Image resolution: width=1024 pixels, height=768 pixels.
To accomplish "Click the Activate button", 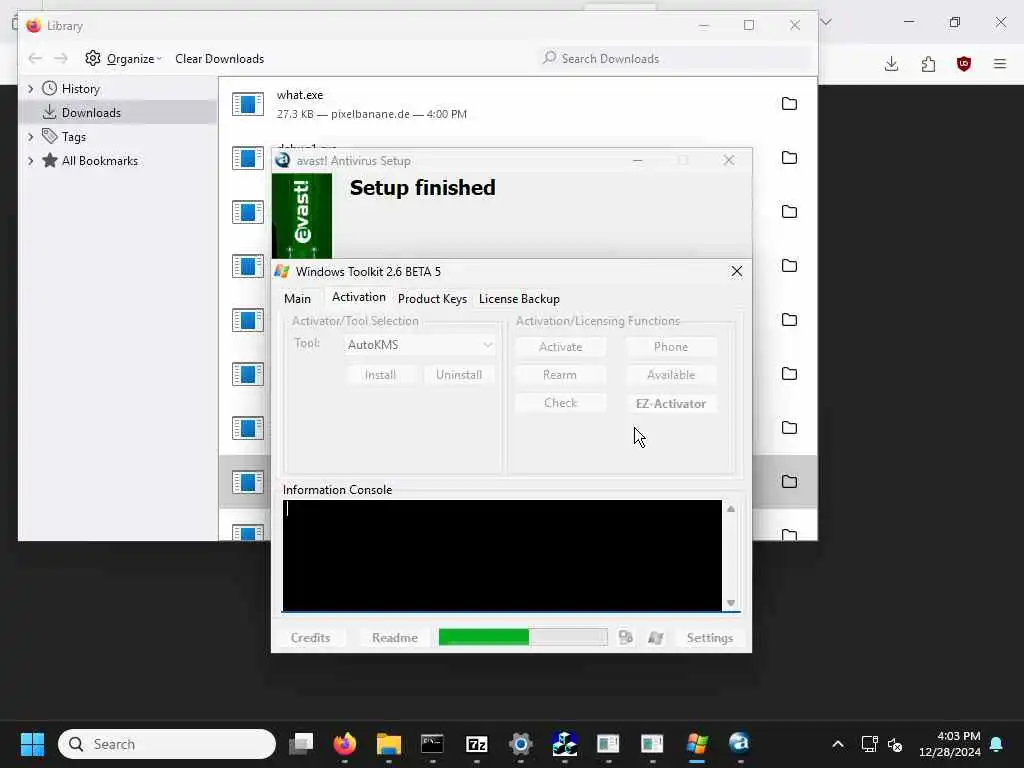I will (560, 347).
